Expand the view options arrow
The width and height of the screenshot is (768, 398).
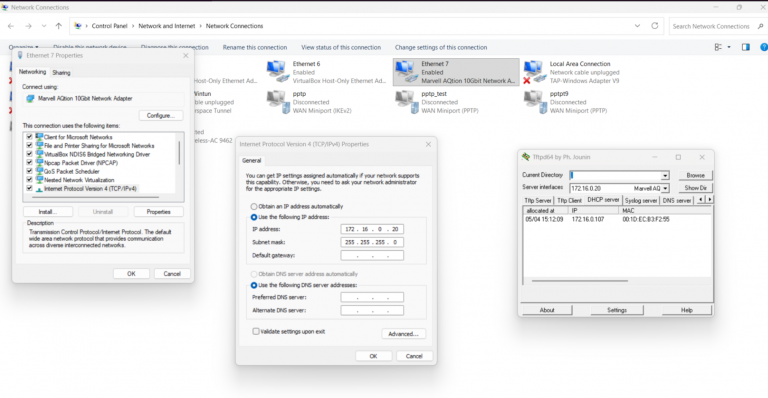click(729, 47)
